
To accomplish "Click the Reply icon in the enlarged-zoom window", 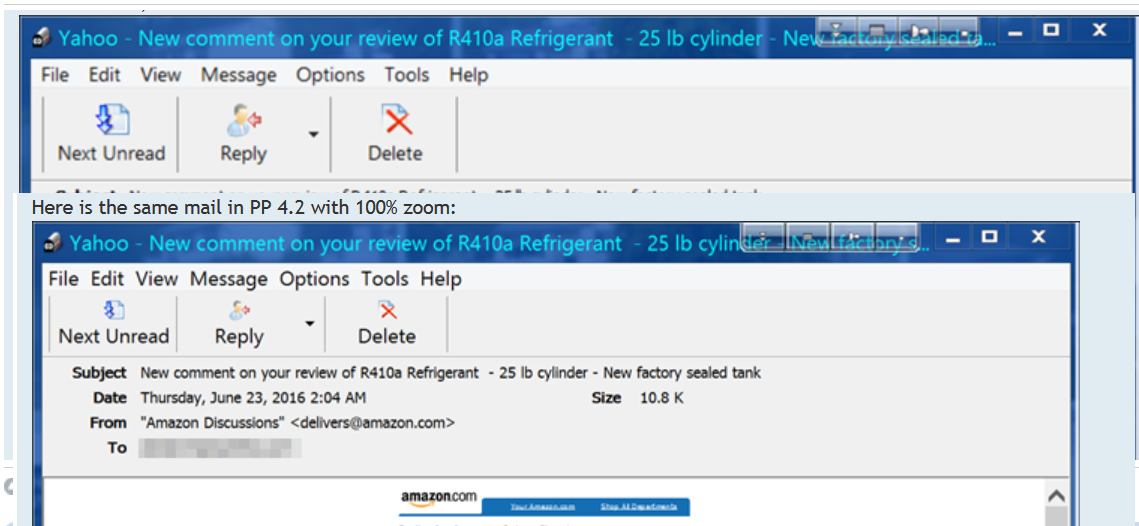I will click(243, 120).
